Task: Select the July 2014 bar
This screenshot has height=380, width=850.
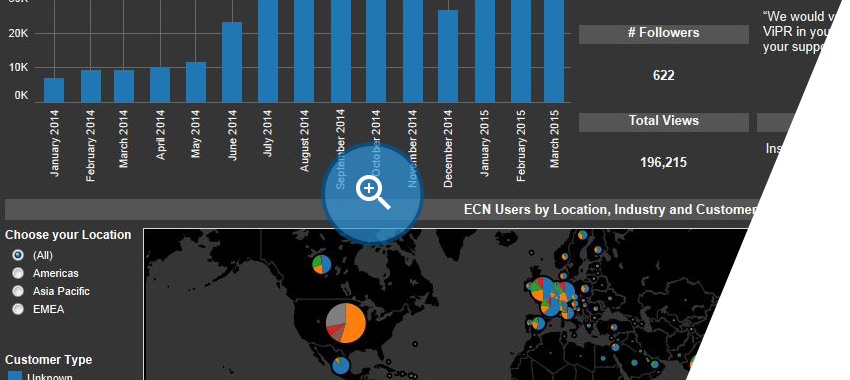Action: tap(268, 51)
